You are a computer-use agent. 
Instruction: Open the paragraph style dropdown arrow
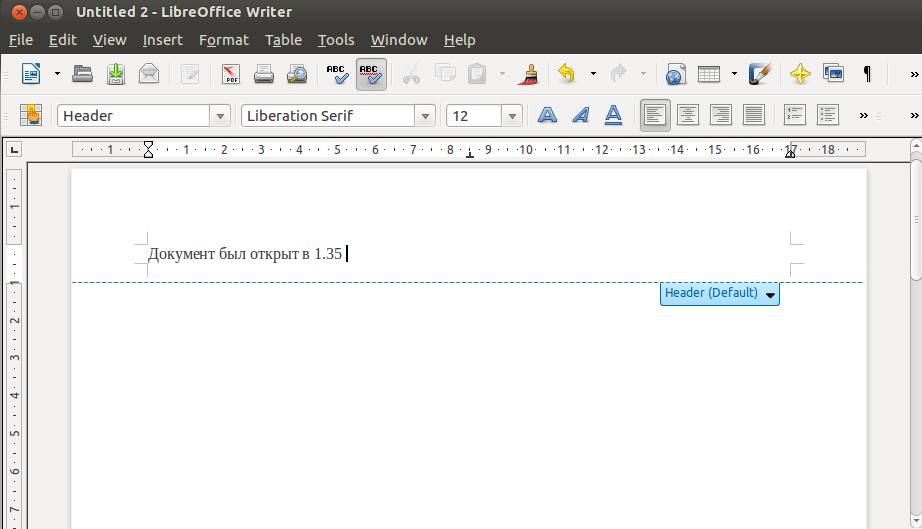pos(220,115)
